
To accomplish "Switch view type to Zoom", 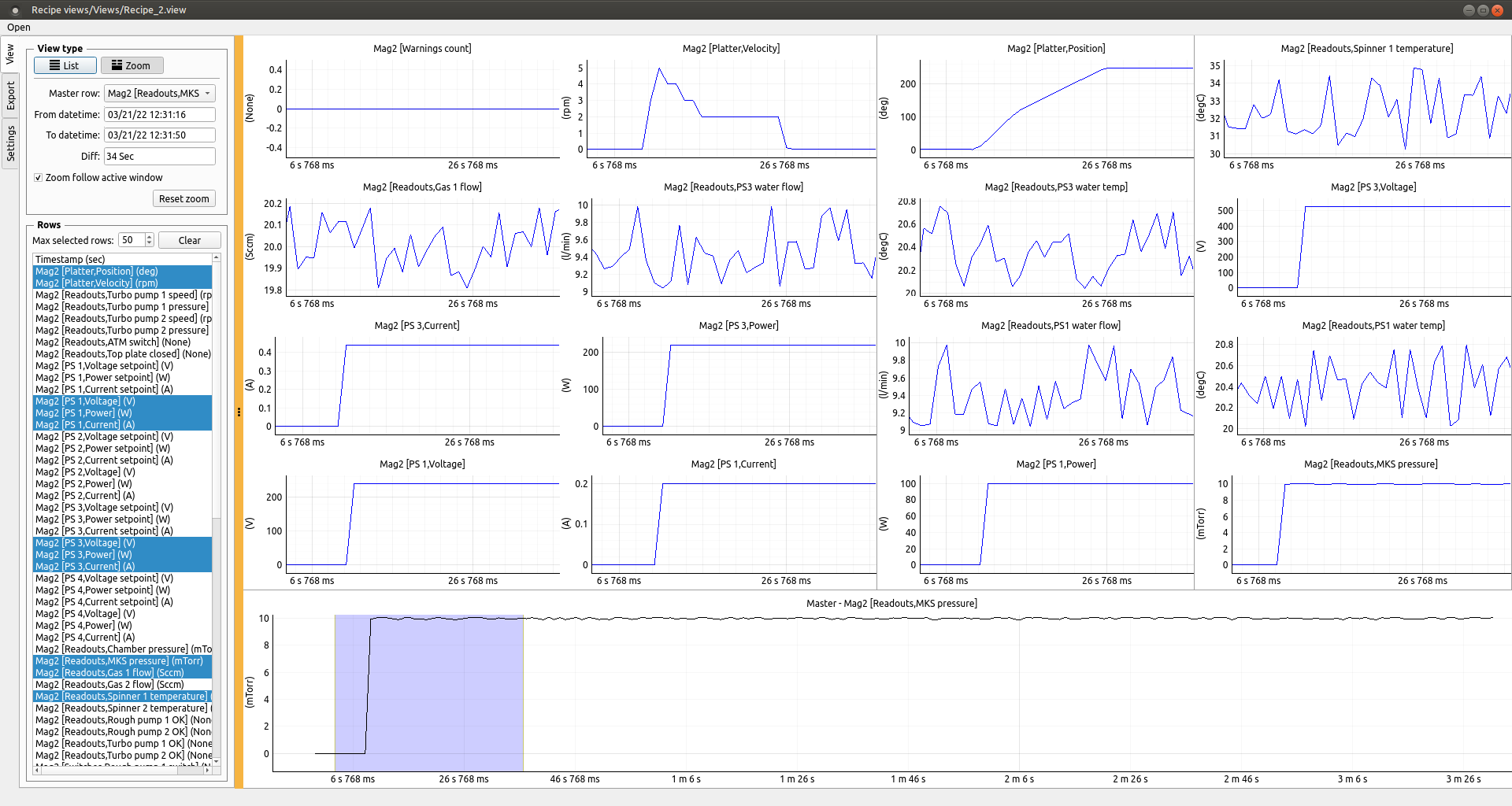I will tap(132, 65).
